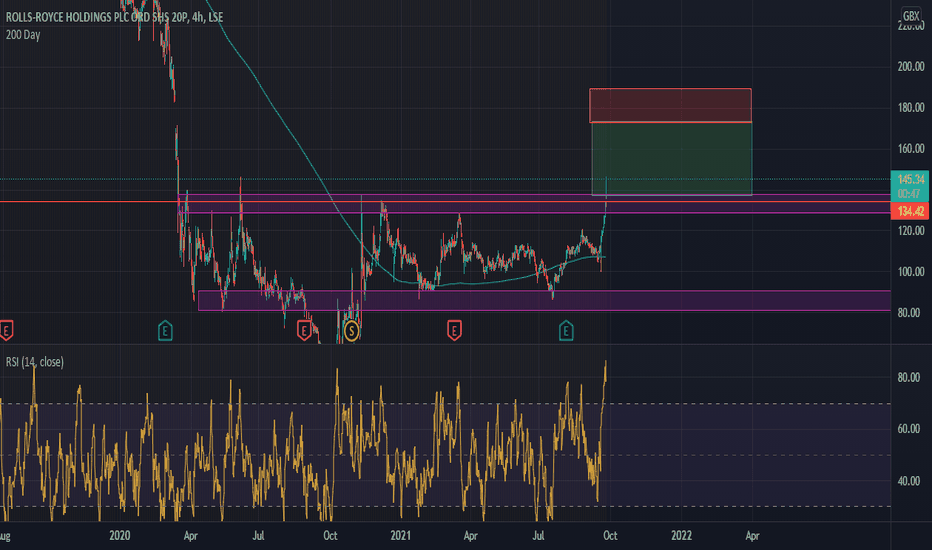Click the Rolls-Royce Holdings symbol title

click(x=114, y=17)
